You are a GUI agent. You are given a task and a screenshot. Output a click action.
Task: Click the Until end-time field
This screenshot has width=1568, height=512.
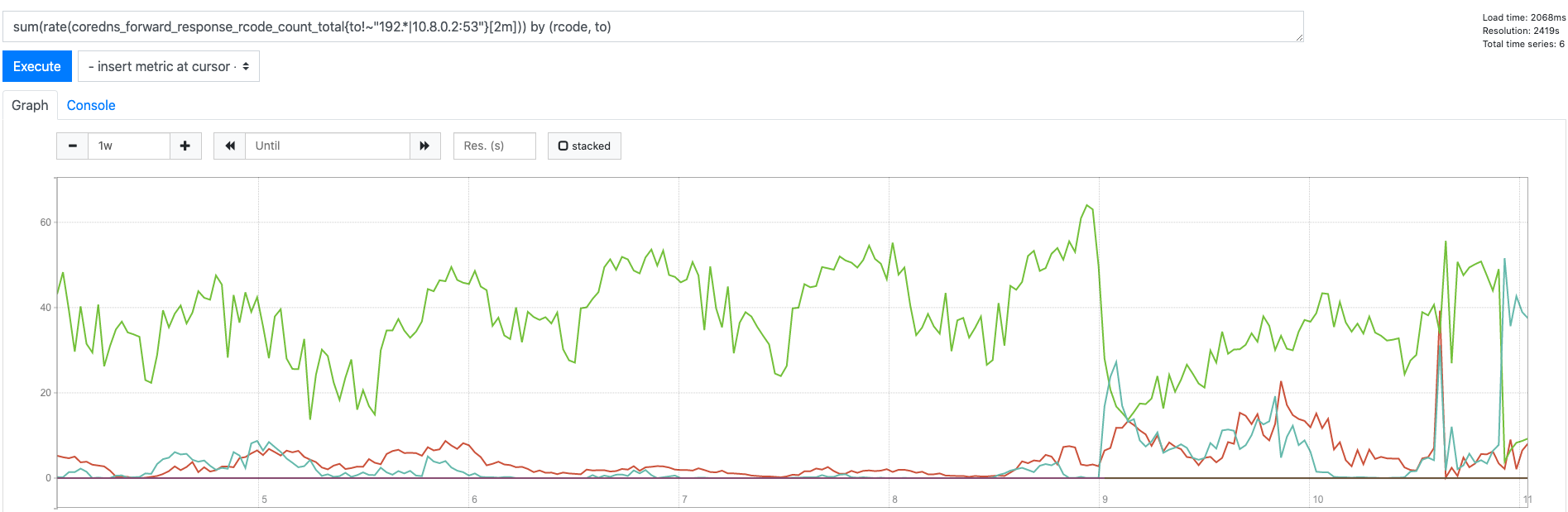[x=327, y=146]
